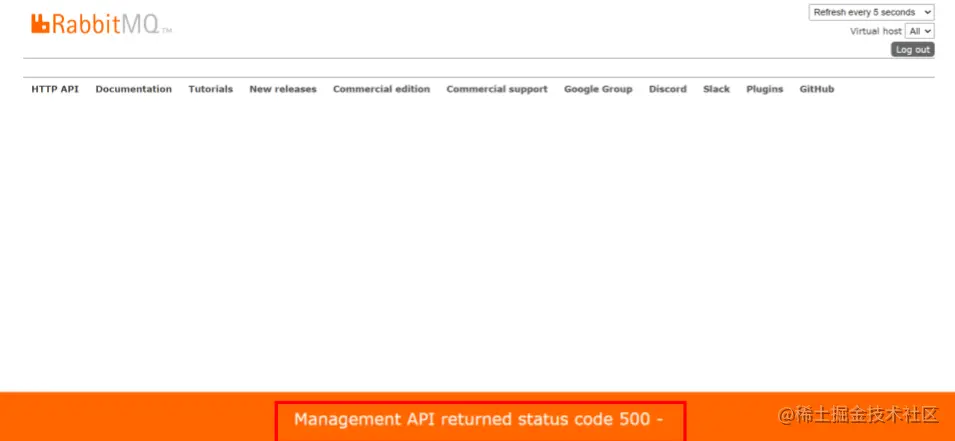Image resolution: width=955 pixels, height=441 pixels.
Task: Open the Commercial support link
Action: (497, 89)
